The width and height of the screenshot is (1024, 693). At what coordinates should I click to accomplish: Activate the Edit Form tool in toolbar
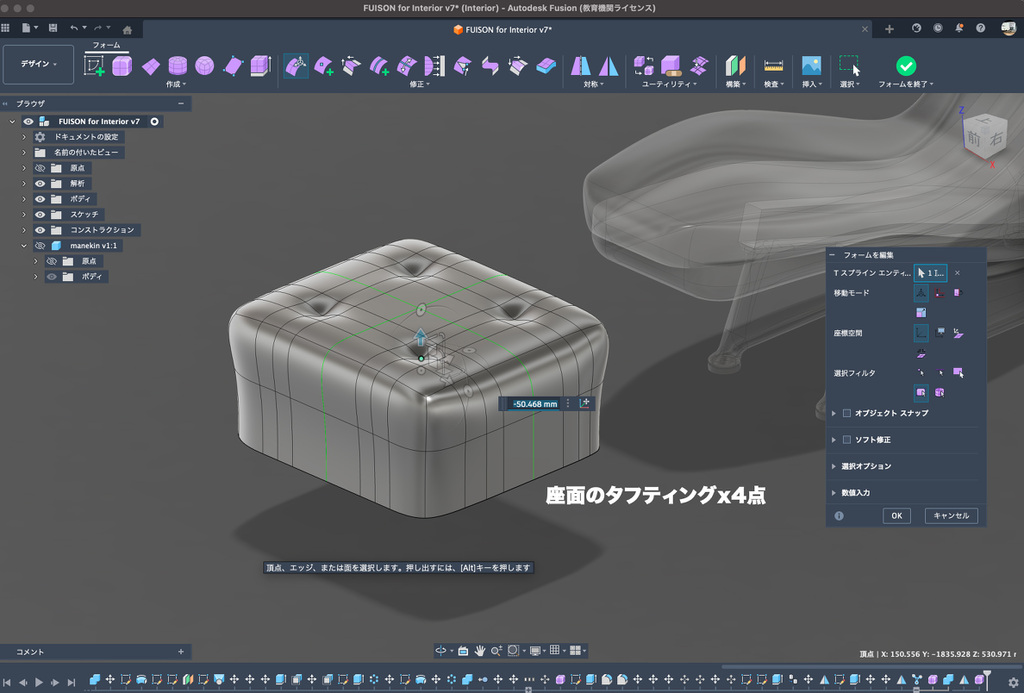(296, 66)
